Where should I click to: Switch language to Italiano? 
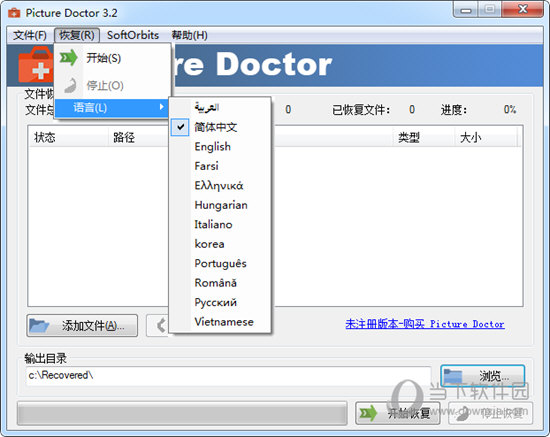click(220, 224)
